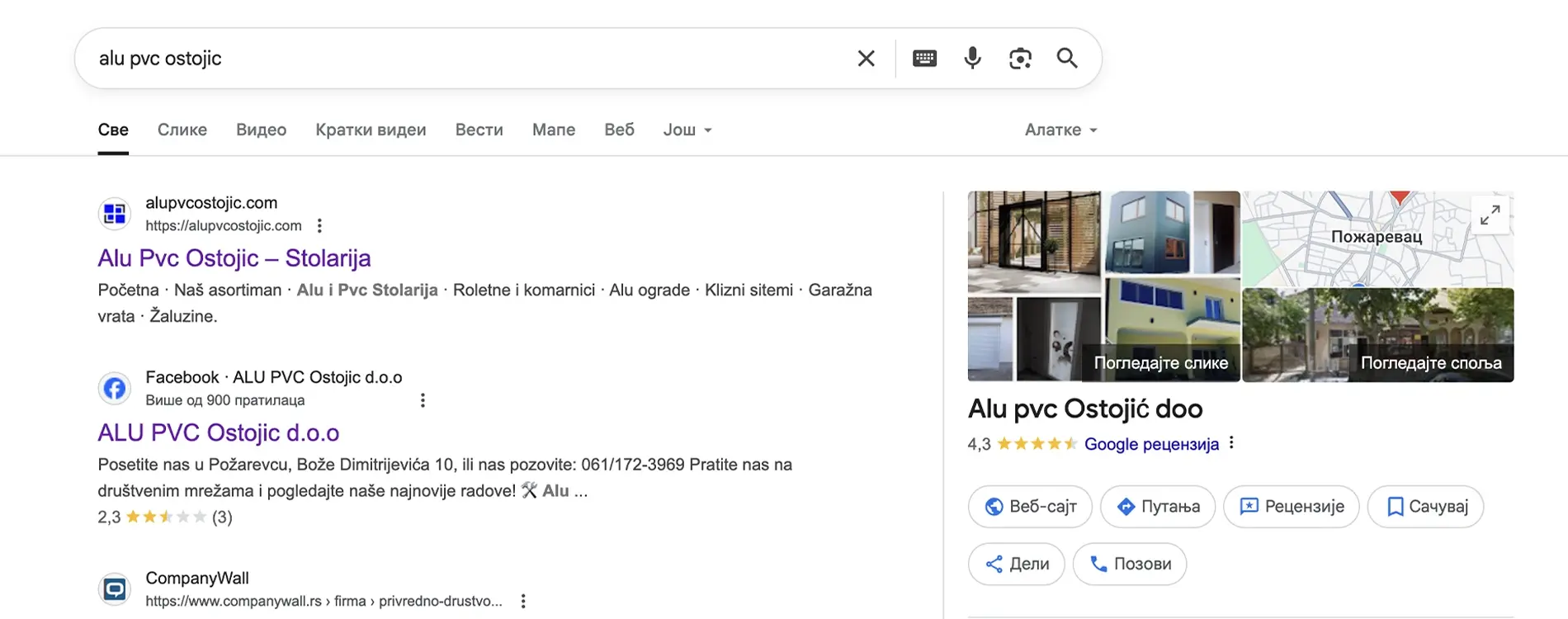This screenshot has width=1568, height=619.
Task: Switch to the Слике tab
Action: pyautogui.click(x=182, y=130)
